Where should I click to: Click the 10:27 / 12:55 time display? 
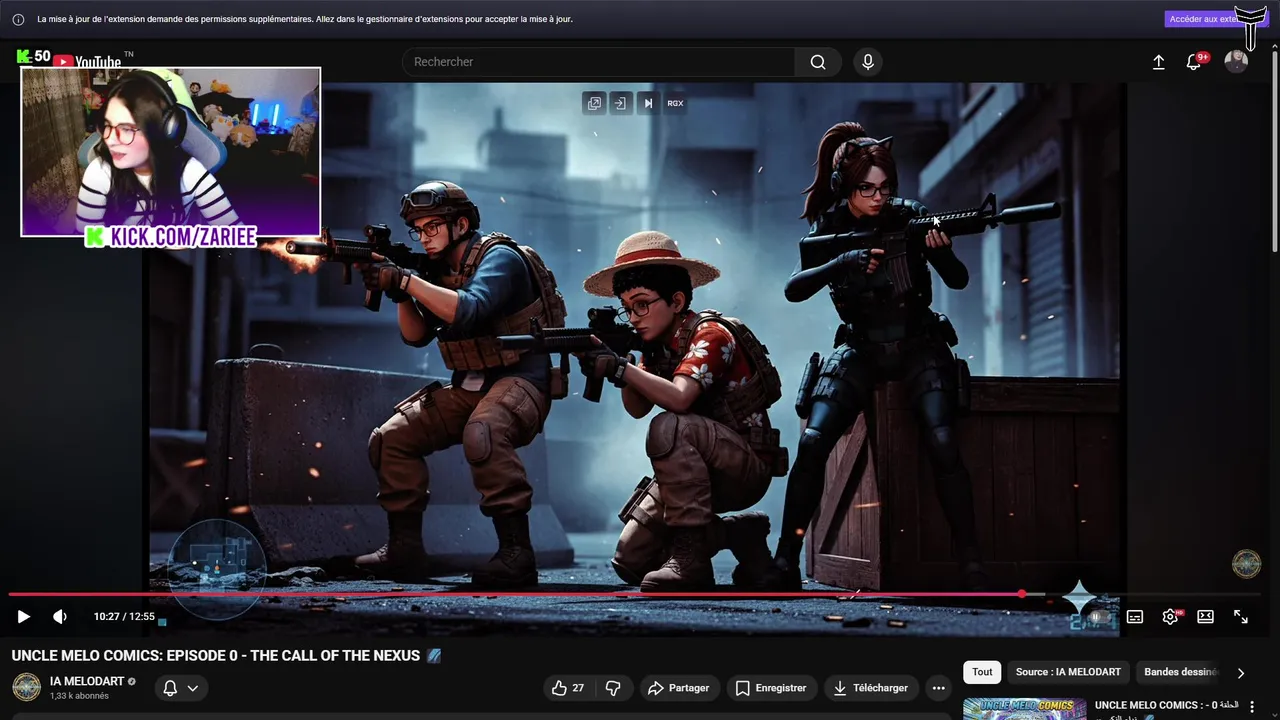(x=124, y=617)
